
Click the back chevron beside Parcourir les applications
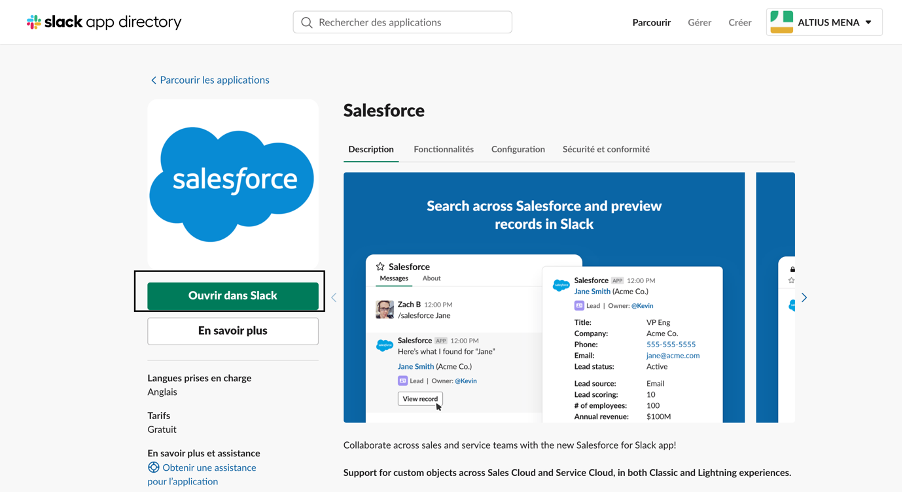point(154,81)
